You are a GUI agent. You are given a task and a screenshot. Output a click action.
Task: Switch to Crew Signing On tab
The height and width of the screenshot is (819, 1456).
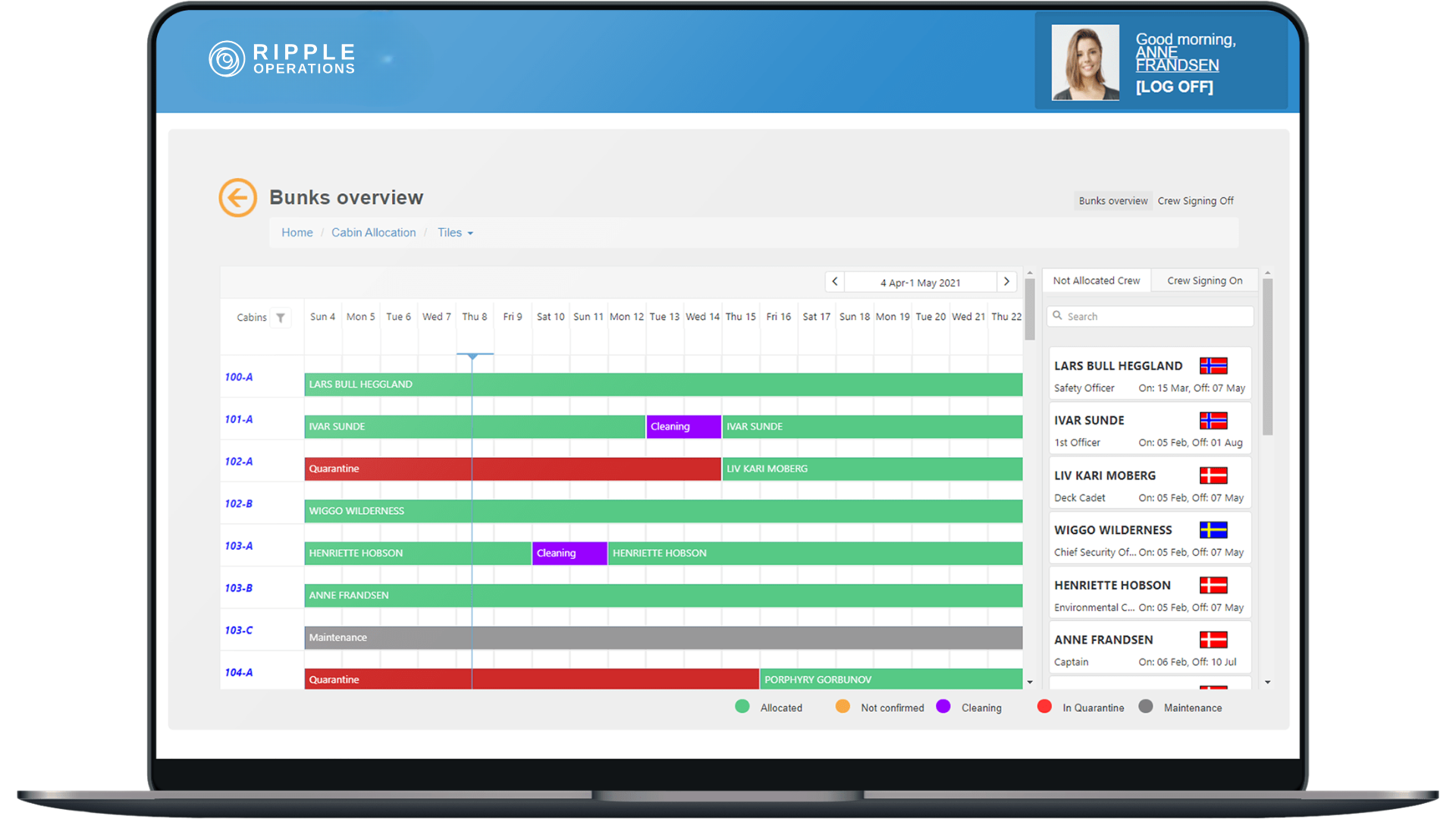coord(1204,281)
